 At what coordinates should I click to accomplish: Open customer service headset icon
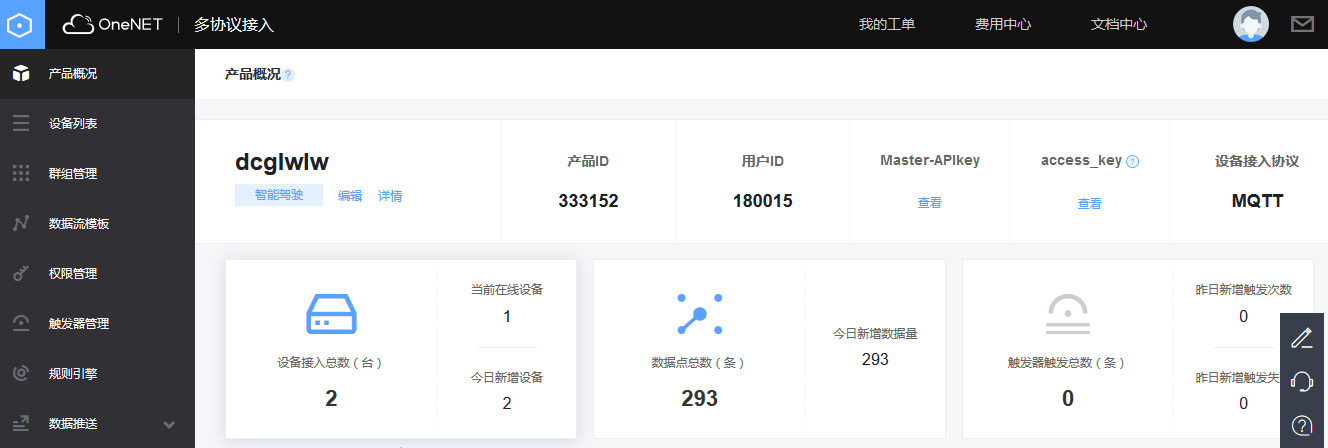(1301, 381)
